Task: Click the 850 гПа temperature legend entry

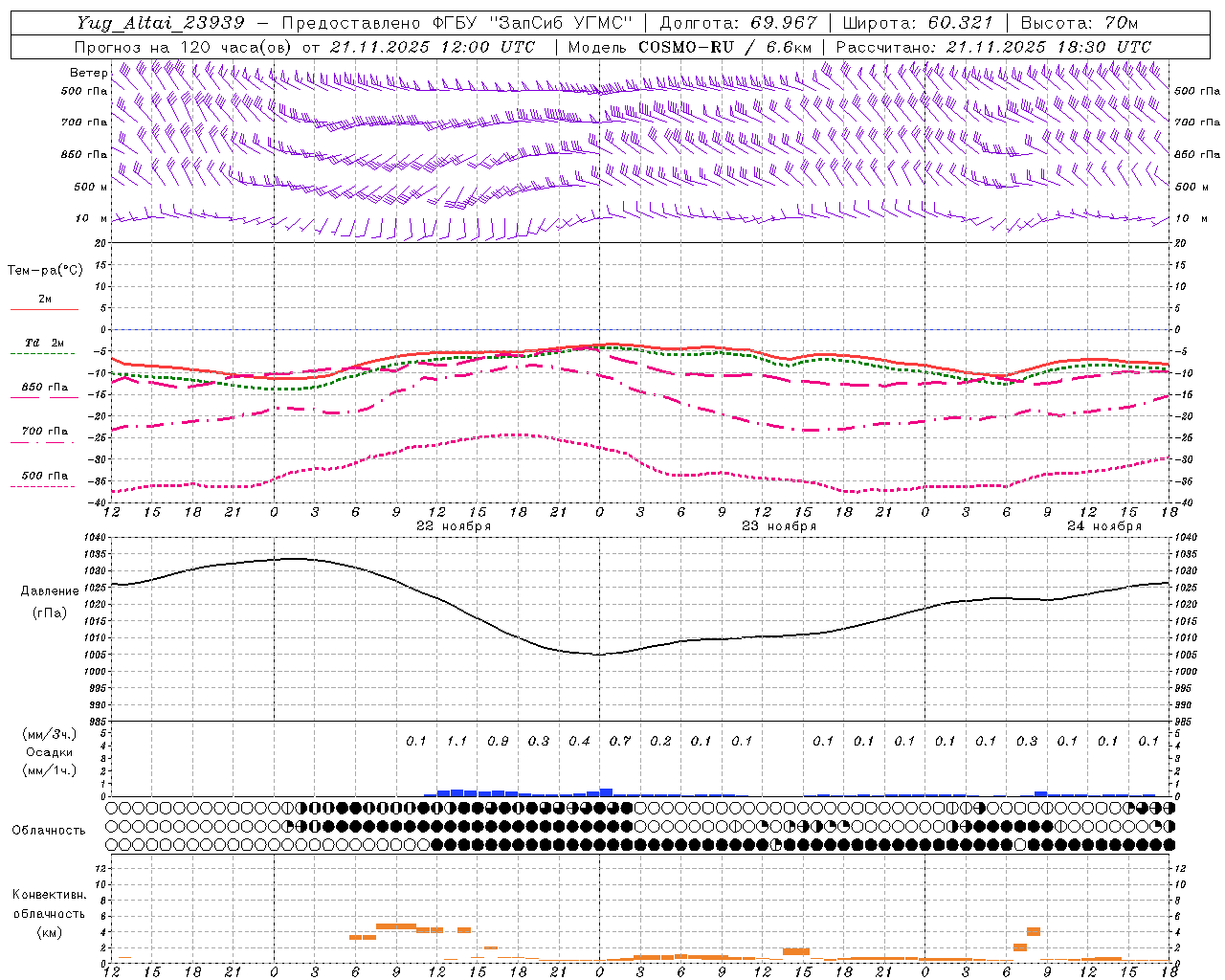Action: (x=44, y=388)
